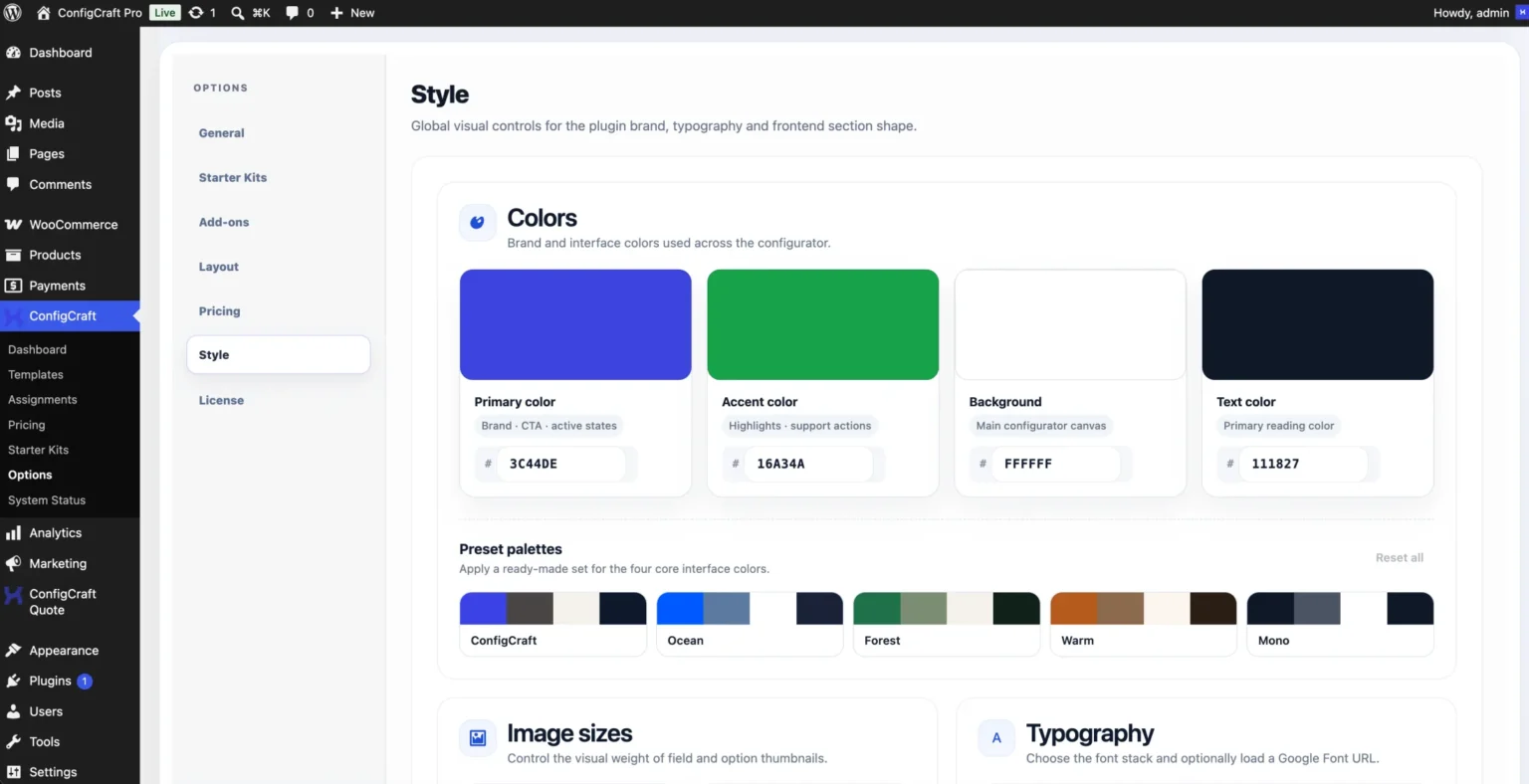Viewport: 1529px width, 784px height.
Task: Click the Brand · CTA · active states tag
Action: pyautogui.click(x=548, y=426)
